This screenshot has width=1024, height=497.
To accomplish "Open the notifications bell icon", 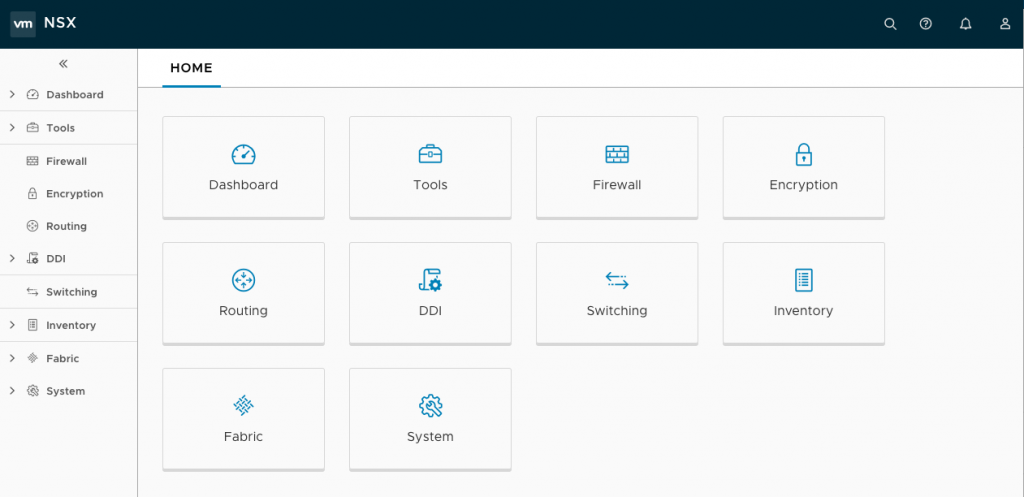I will point(965,24).
